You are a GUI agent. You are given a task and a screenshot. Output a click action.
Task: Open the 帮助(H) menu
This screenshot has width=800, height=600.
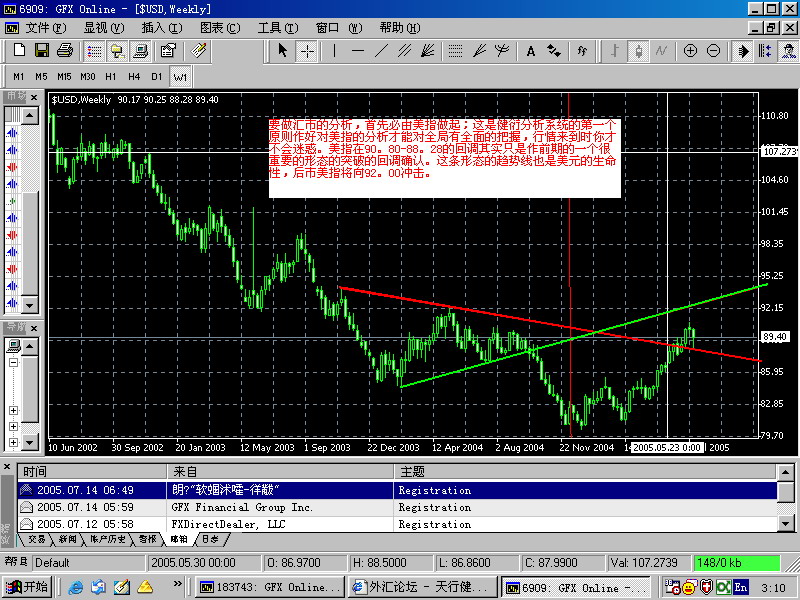(400, 28)
